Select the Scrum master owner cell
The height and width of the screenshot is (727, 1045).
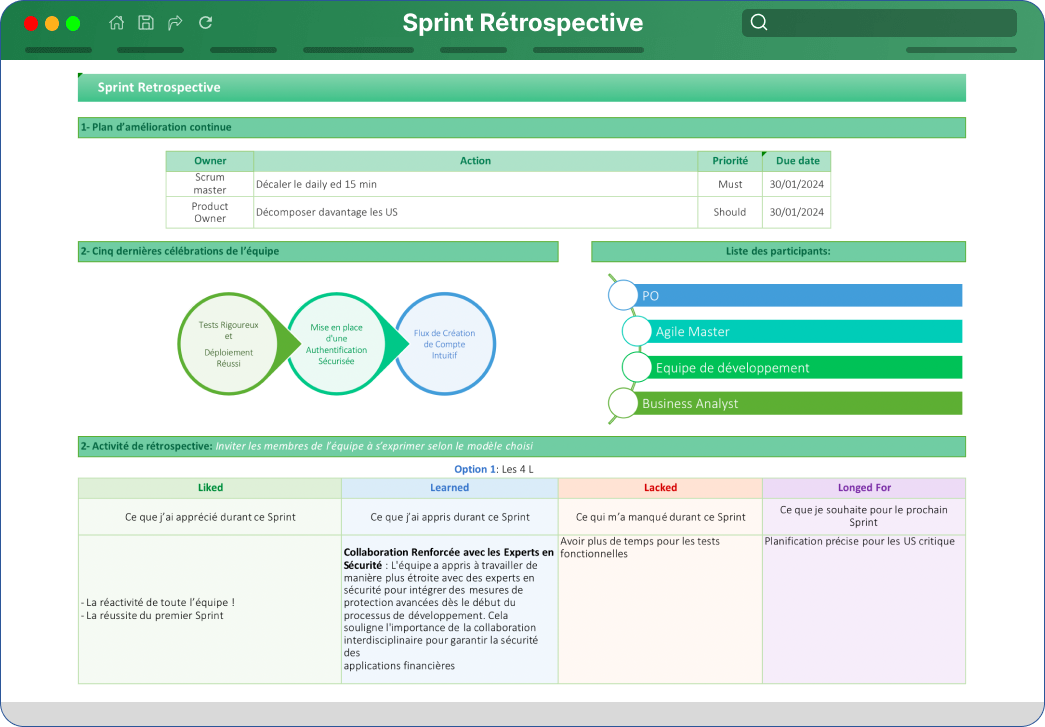[210, 183]
